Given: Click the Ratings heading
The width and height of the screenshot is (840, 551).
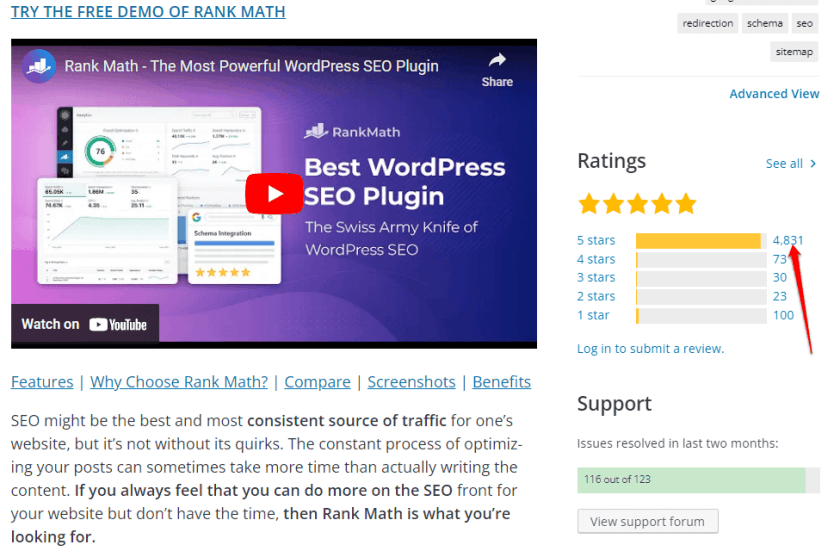Looking at the screenshot, I should (611, 161).
